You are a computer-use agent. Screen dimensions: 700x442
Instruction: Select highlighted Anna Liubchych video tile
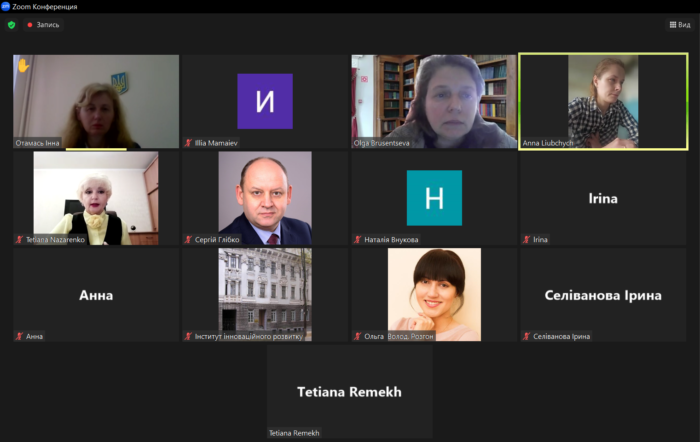coord(603,101)
